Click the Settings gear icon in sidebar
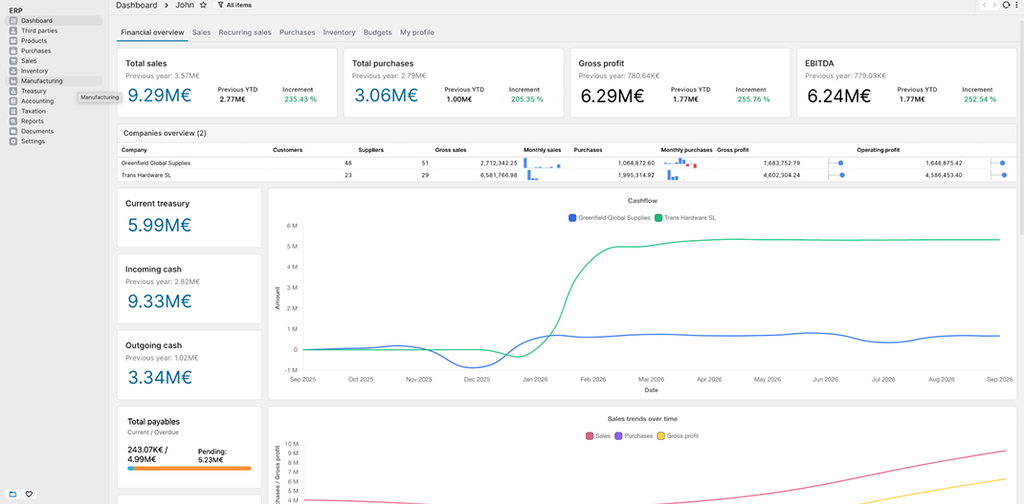The height and width of the screenshot is (504, 1024). pyautogui.click(x=14, y=141)
